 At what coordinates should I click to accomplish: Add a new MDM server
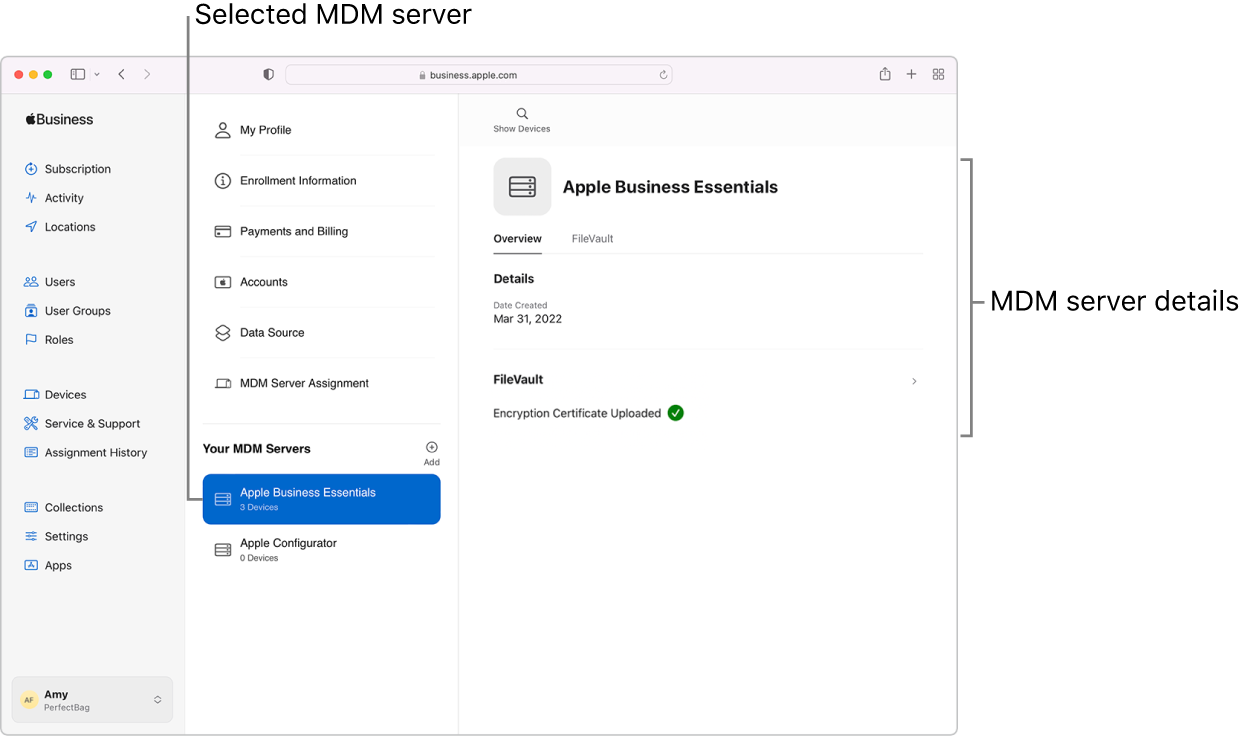click(x=431, y=448)
